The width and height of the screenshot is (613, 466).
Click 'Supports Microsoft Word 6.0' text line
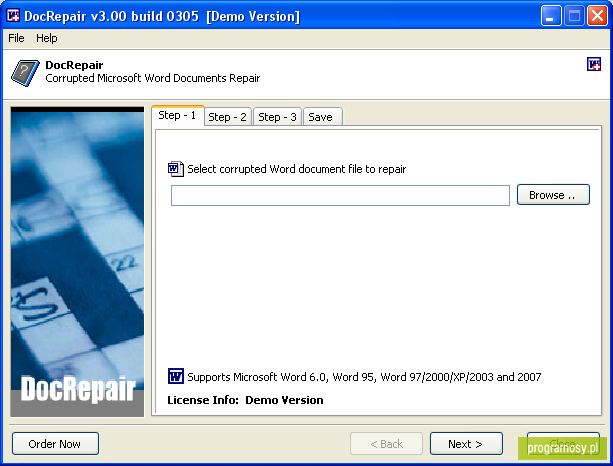[x=364, y=377]
